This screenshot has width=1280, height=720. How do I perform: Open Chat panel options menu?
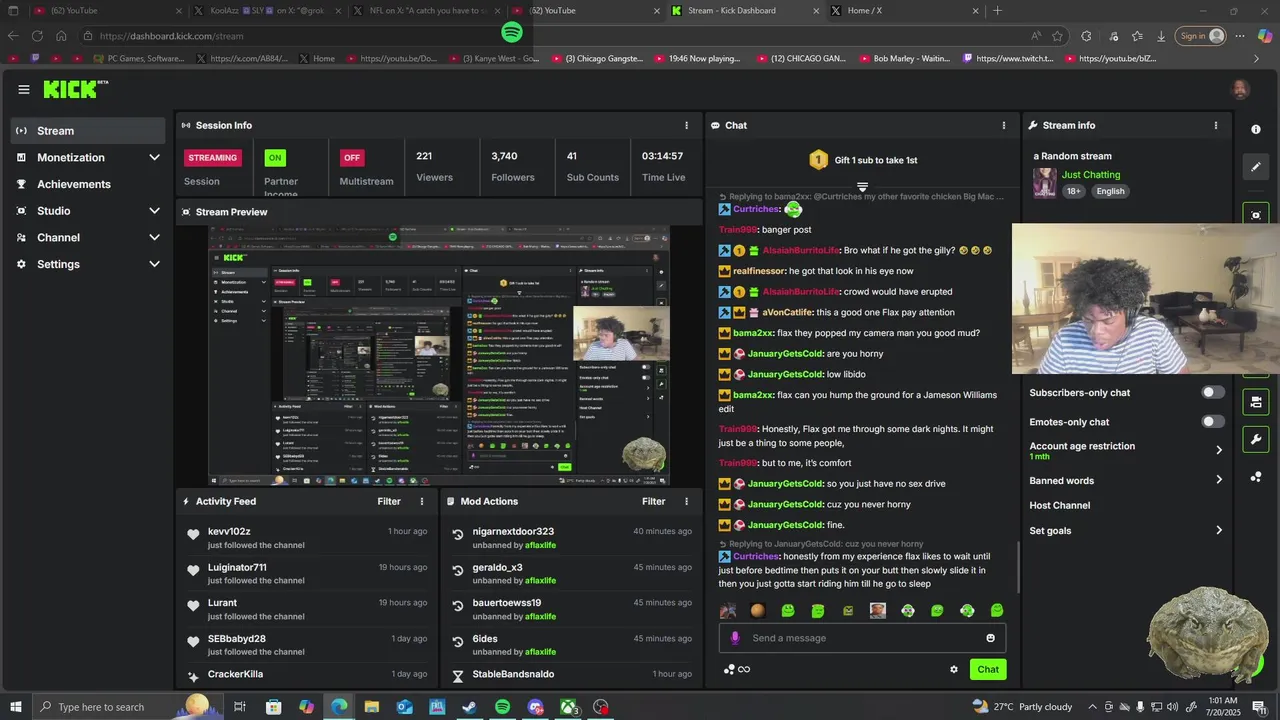[1004, 125]
